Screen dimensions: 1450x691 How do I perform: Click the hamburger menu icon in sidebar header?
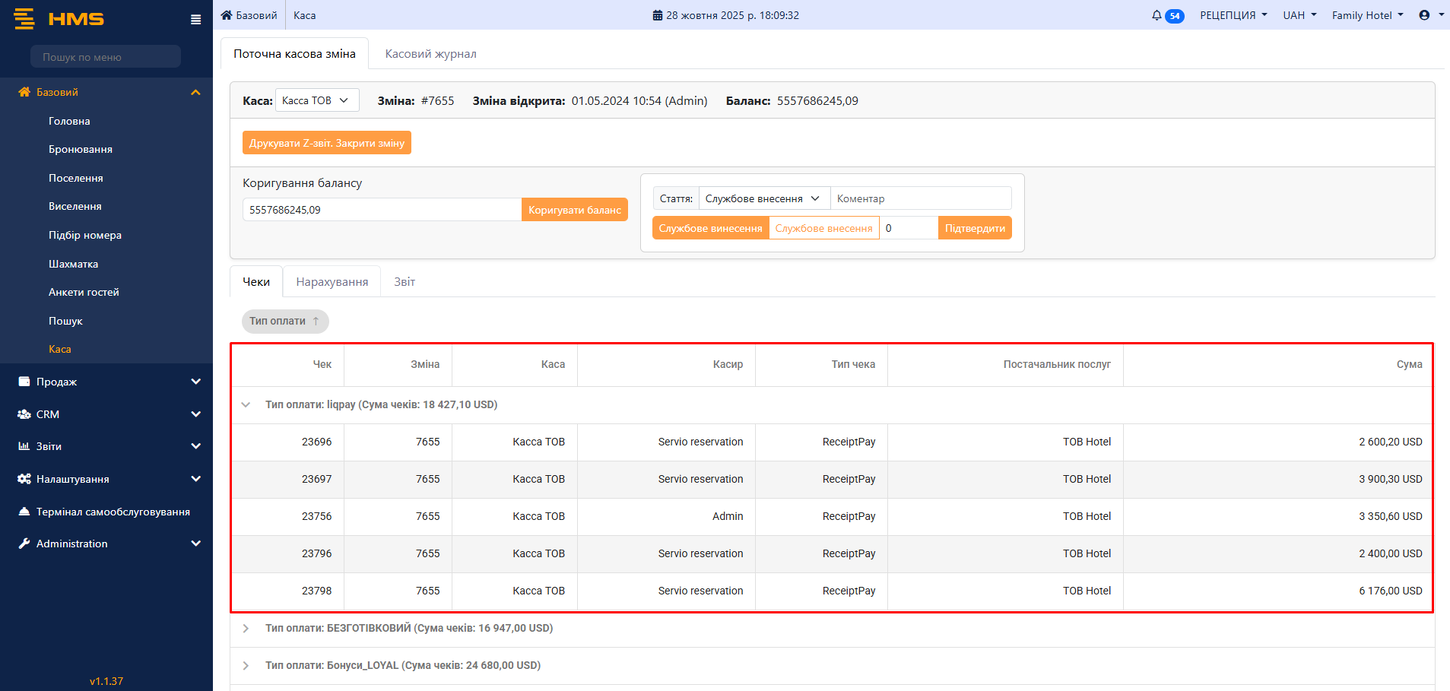coord(196,19)
